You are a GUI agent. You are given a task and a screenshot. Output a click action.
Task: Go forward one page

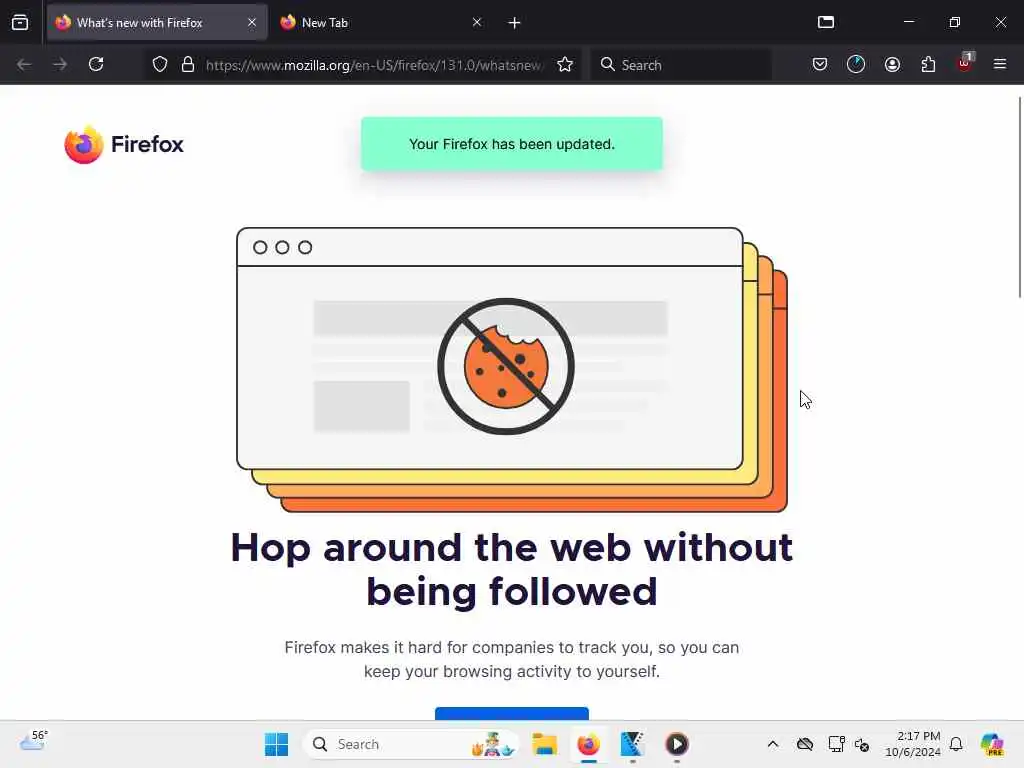click(60, 65)
